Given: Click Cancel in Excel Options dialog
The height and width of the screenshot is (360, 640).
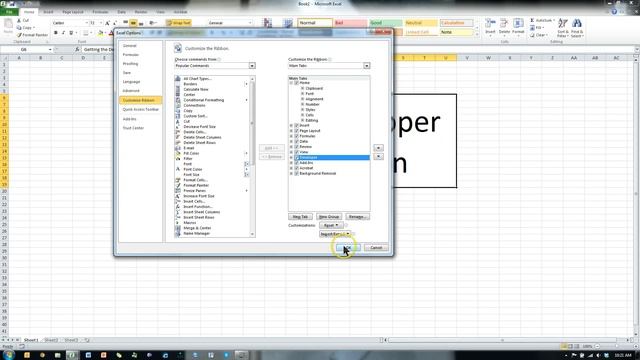Looking at the screenshot, I should [376, 248].
